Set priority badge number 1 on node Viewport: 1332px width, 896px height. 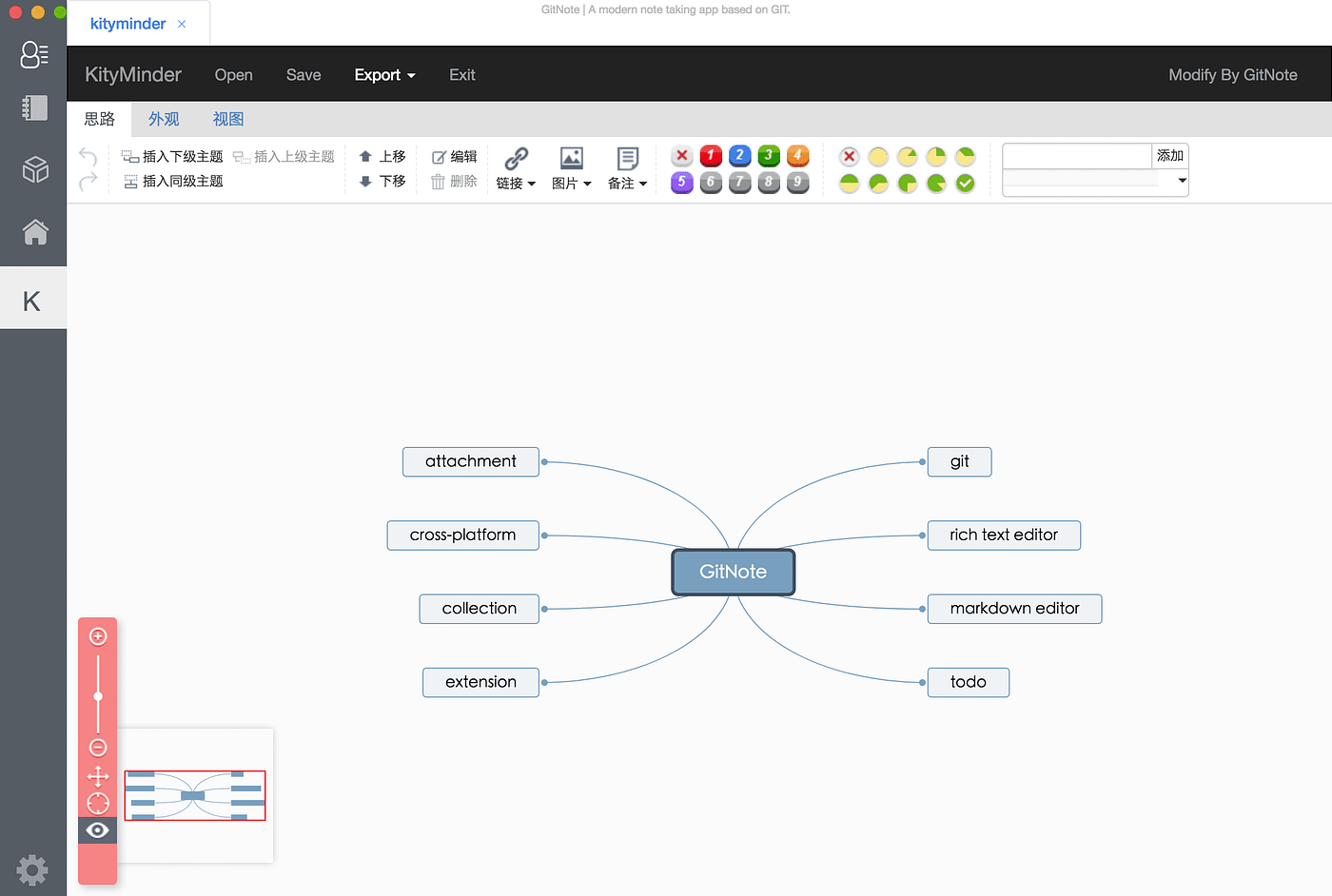pyautogui.click(x=711, y=155)
